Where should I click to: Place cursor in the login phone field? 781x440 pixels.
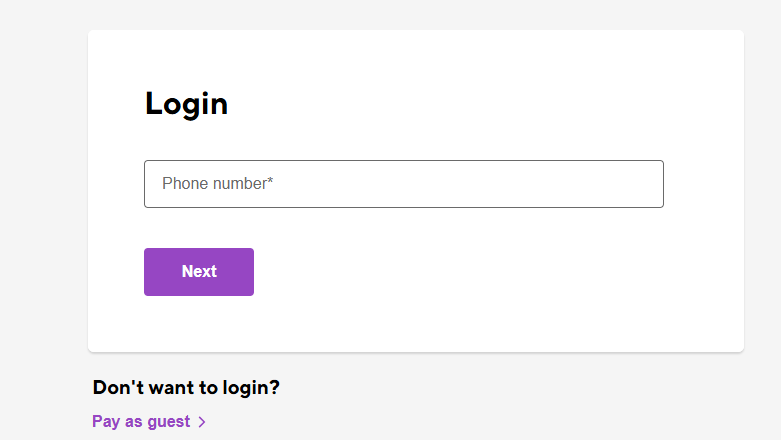pos(403,184)
